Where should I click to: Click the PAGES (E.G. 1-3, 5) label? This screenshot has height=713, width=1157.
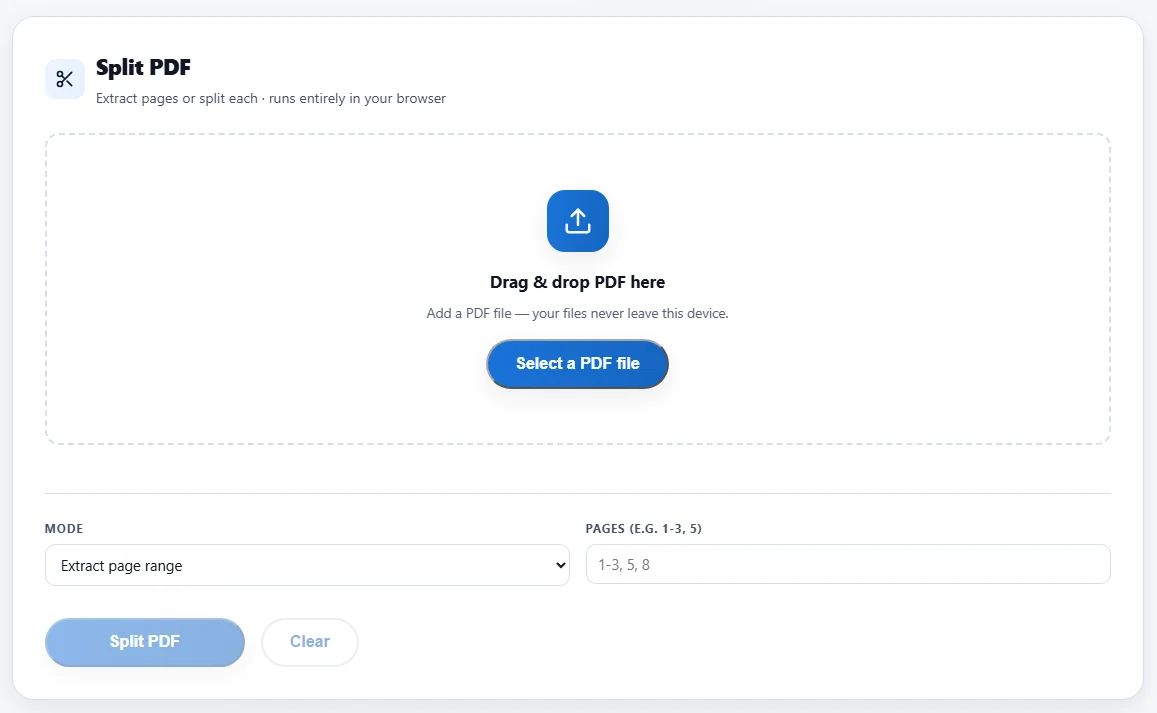click(x=643, y=528)
